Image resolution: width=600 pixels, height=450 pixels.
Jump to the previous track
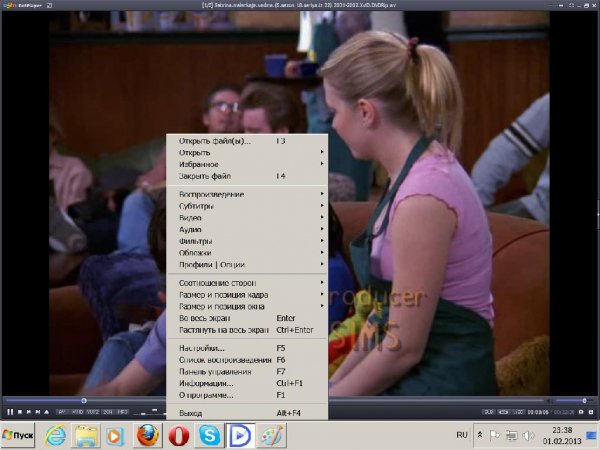[x=29, y=412]
